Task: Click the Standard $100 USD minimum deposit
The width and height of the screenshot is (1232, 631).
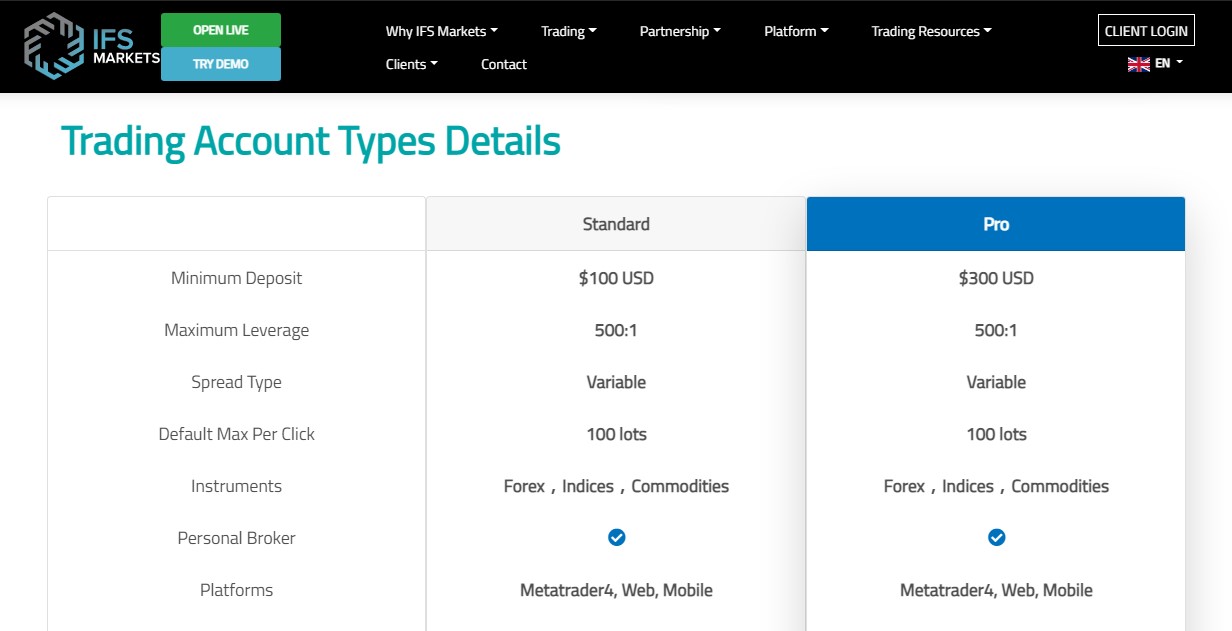Action: click(616, 278)
